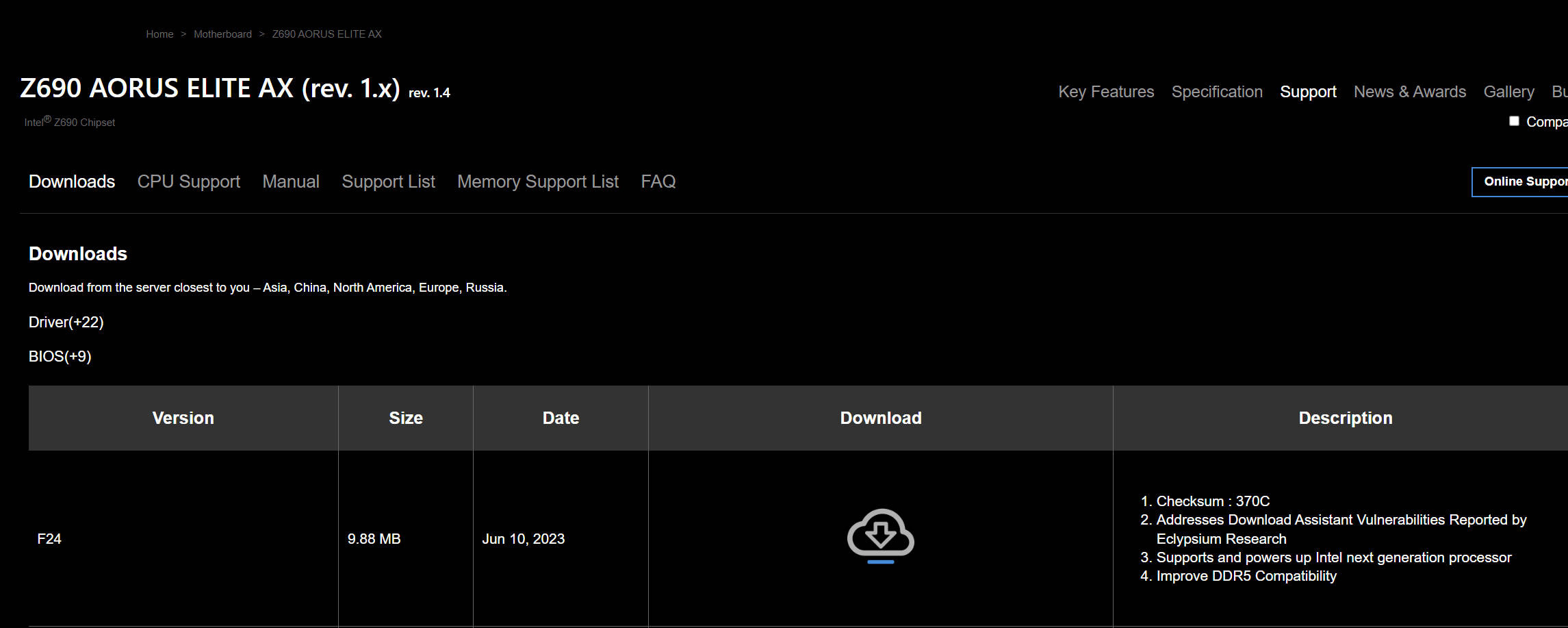Open Motherboard breadcrumb link
The image size is (1568, 628).
point(222,34)
